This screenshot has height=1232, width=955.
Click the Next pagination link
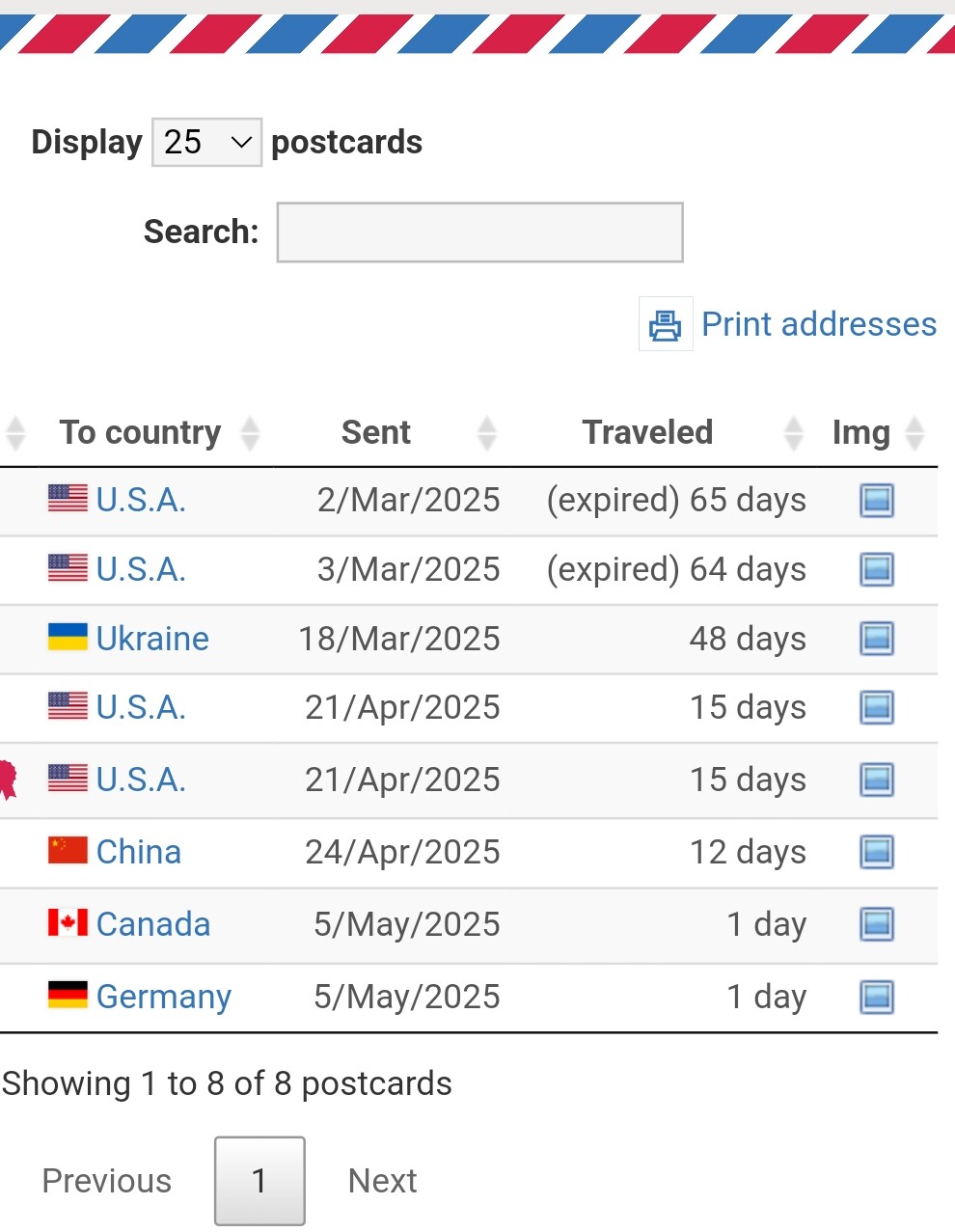click(383, 1181)
